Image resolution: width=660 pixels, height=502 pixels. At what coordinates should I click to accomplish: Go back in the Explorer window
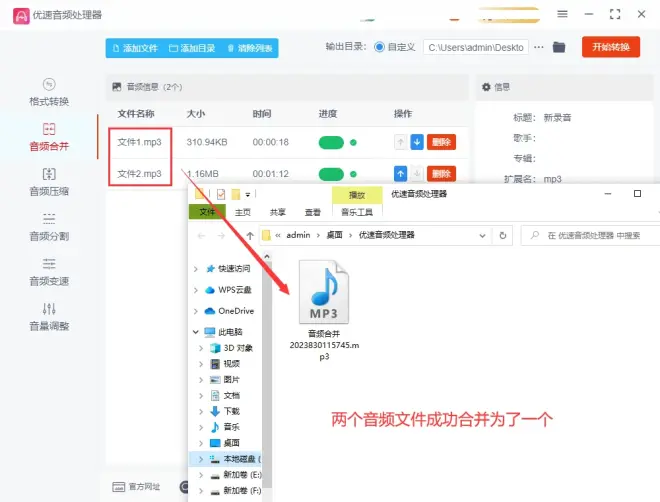pos(201,236)
